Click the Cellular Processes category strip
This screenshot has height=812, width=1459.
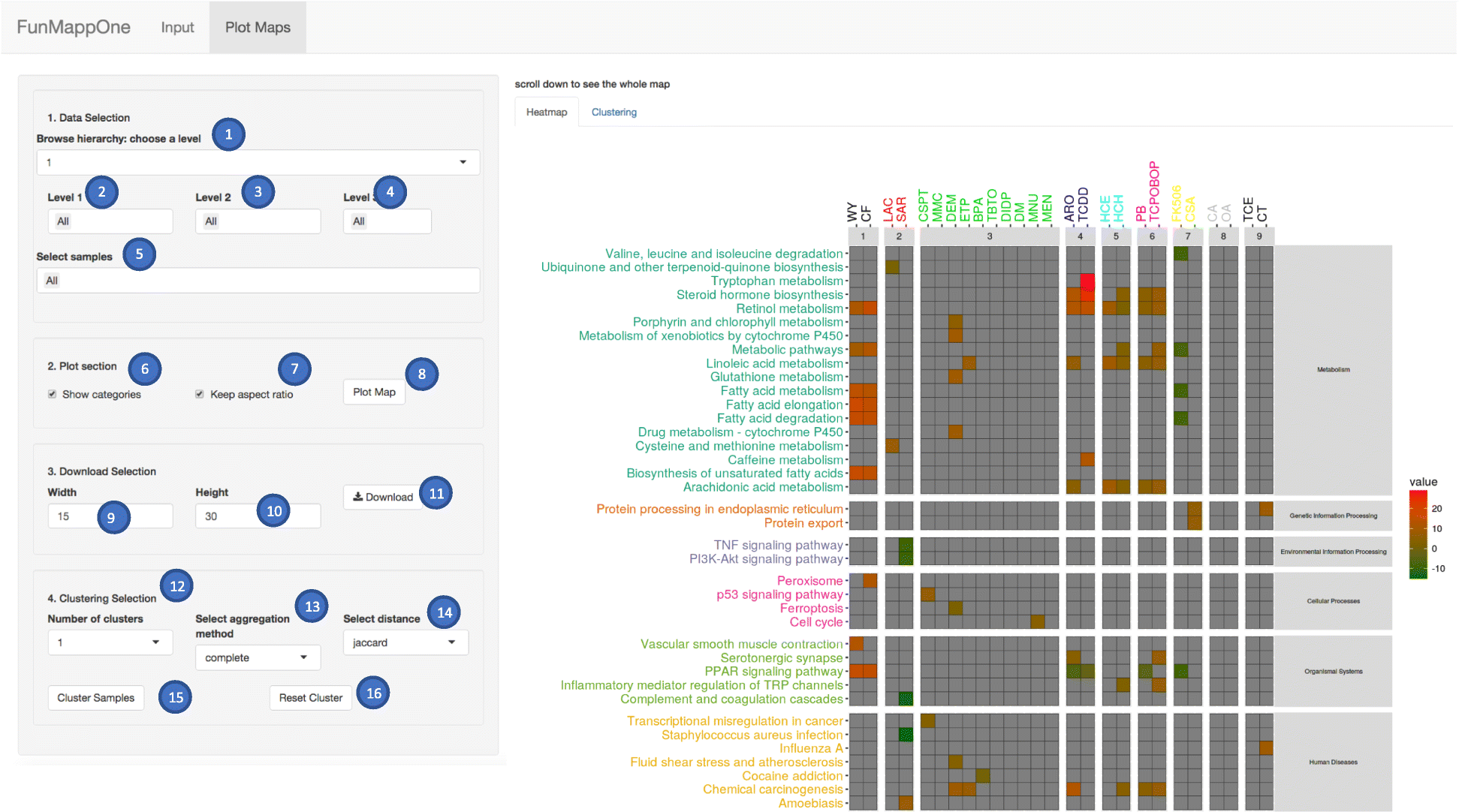[x=1333, y=601]
